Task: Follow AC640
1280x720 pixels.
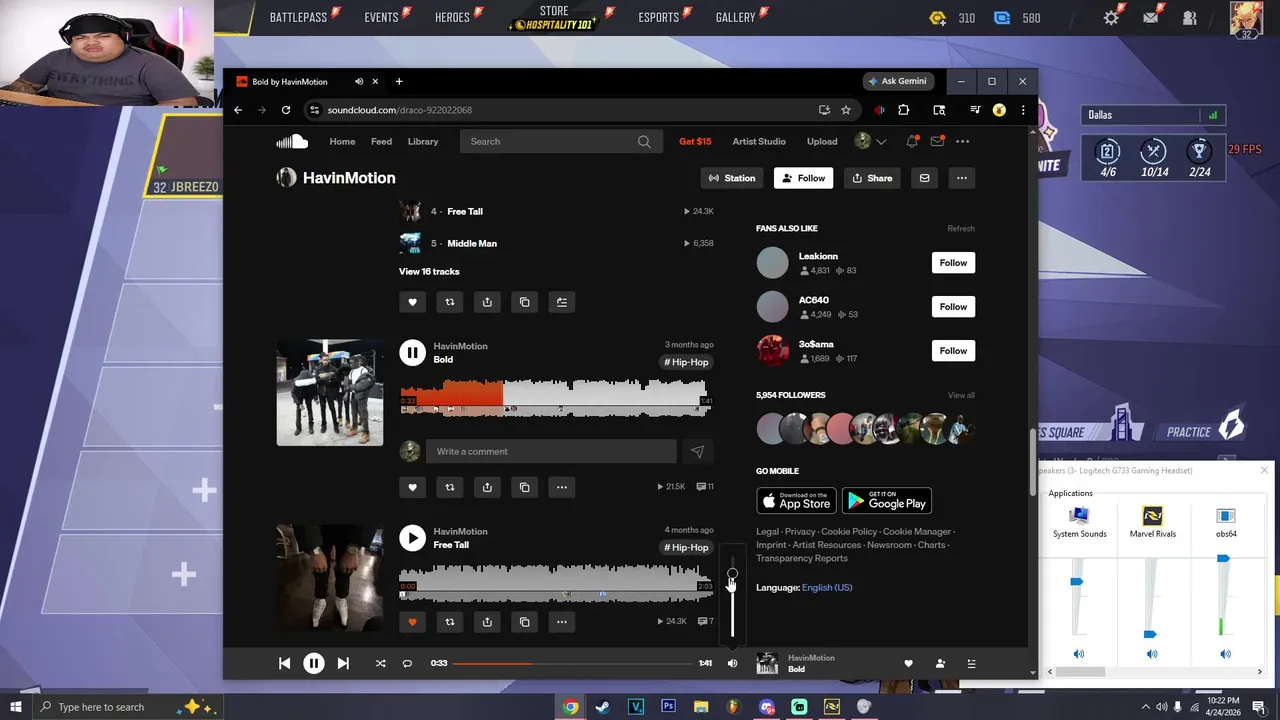Action: (953, 307)
